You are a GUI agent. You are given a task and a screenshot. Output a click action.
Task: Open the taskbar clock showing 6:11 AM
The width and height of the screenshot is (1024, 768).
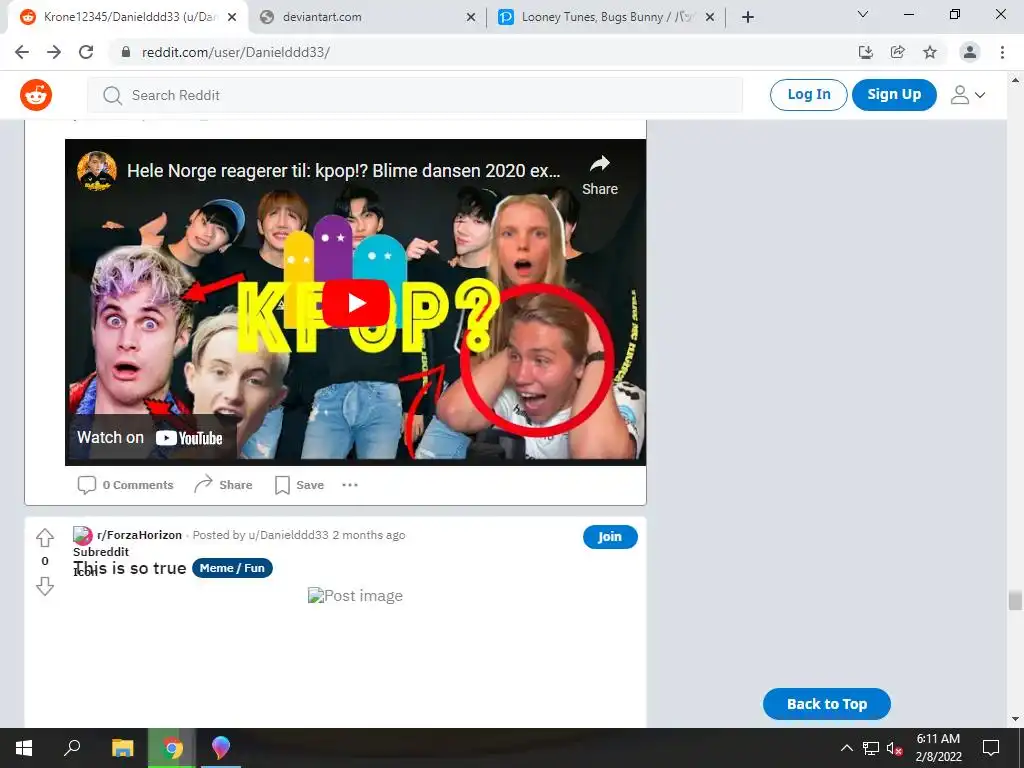click(x=938, y=748)
